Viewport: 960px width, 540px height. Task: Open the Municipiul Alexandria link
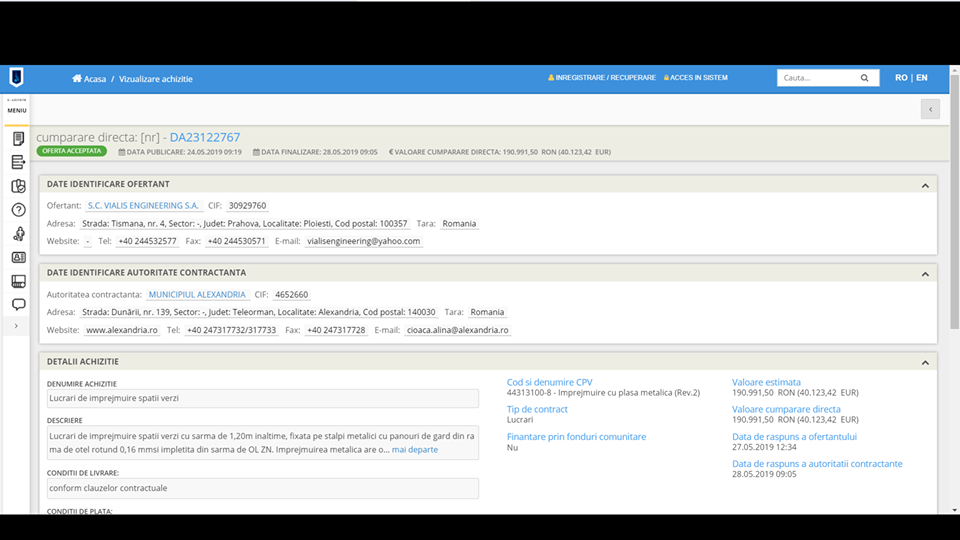coord(197,295)
